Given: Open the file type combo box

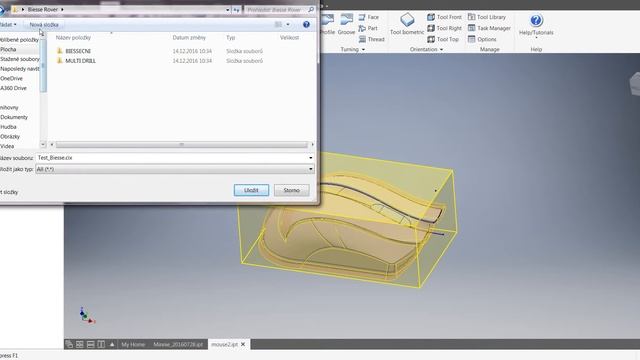Looking at the screenshot, I should [x=175, y=169].
